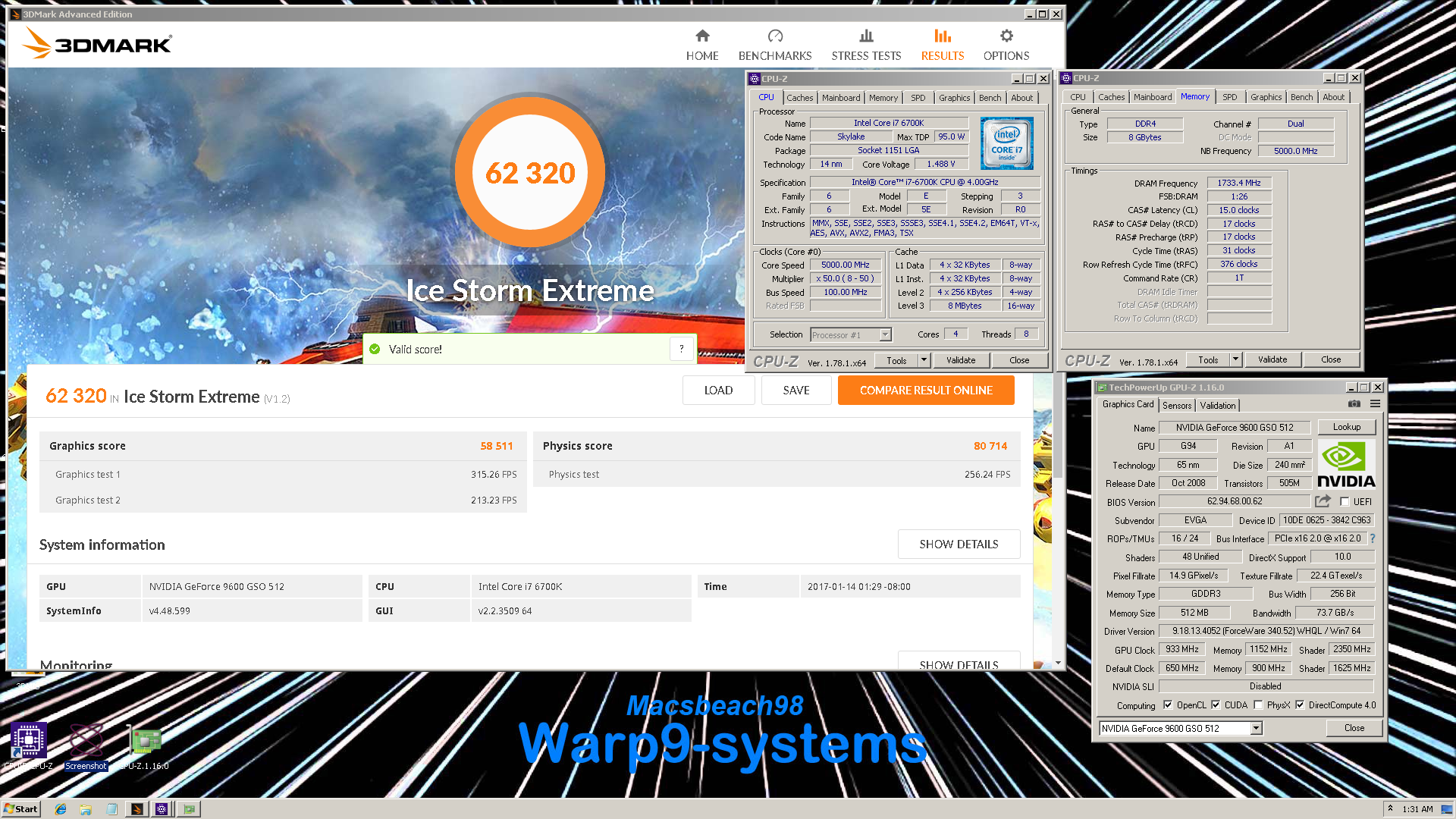1456x819 pixels.
Task: Click the SAVE result button
Action: click(796, 390)
